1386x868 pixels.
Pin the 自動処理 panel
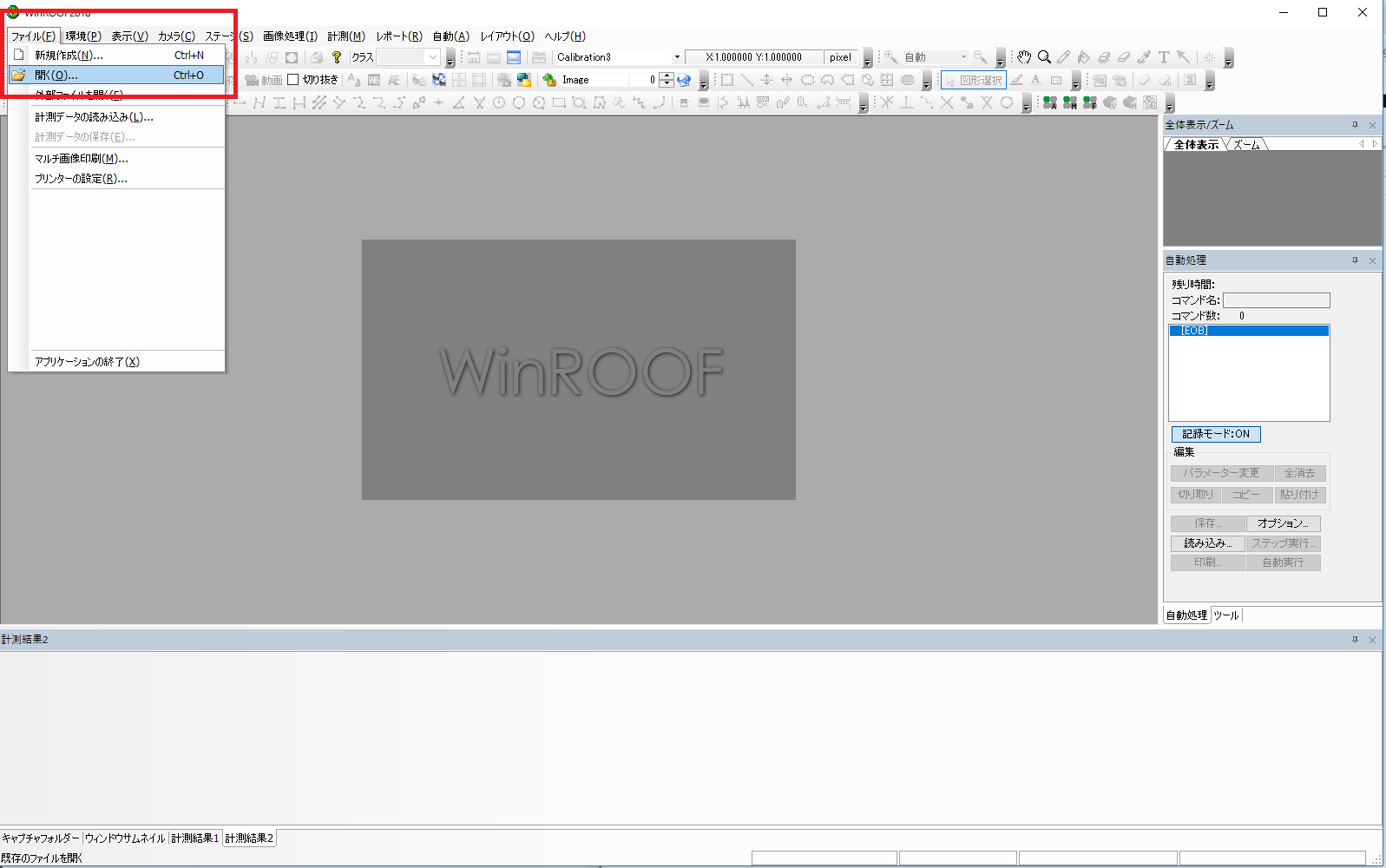click(1355, 260)
